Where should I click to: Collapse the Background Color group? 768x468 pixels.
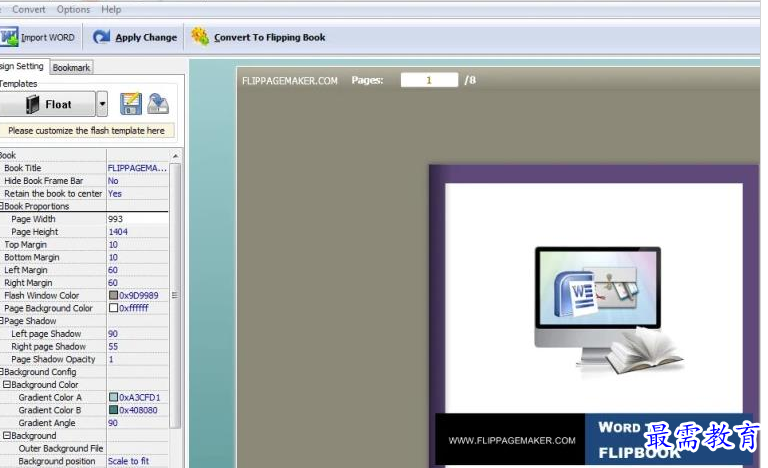7,385
